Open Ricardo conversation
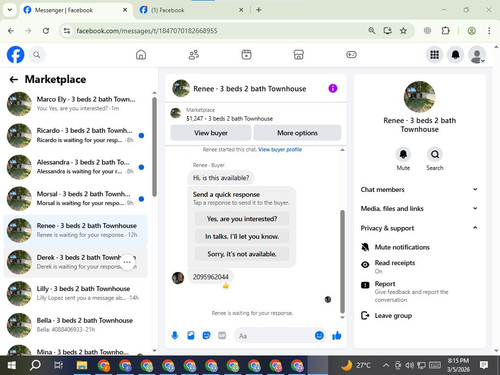The height and width of the screenshot is (375, 500). pos(75,135)
